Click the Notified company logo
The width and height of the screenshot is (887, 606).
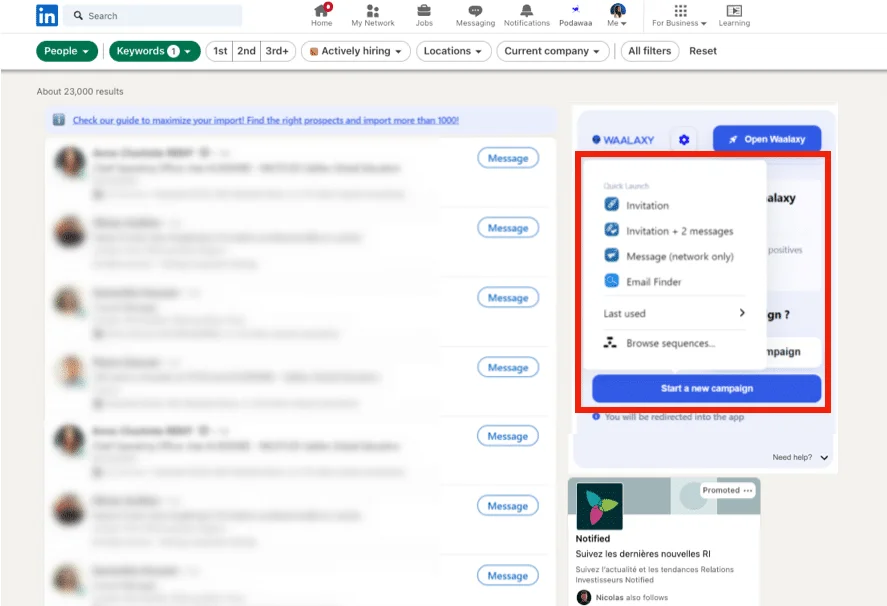pyautogui.click(x=600, y=506)
